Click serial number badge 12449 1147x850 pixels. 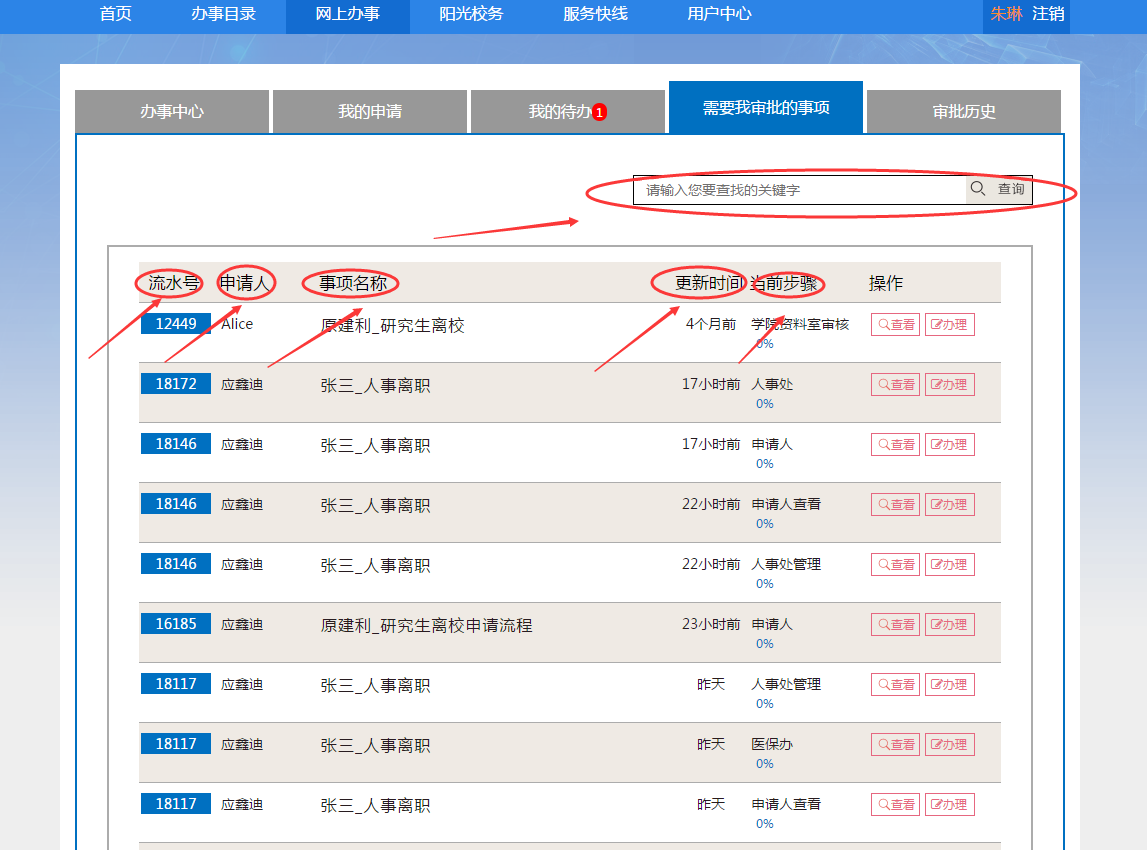pos(176,324)
